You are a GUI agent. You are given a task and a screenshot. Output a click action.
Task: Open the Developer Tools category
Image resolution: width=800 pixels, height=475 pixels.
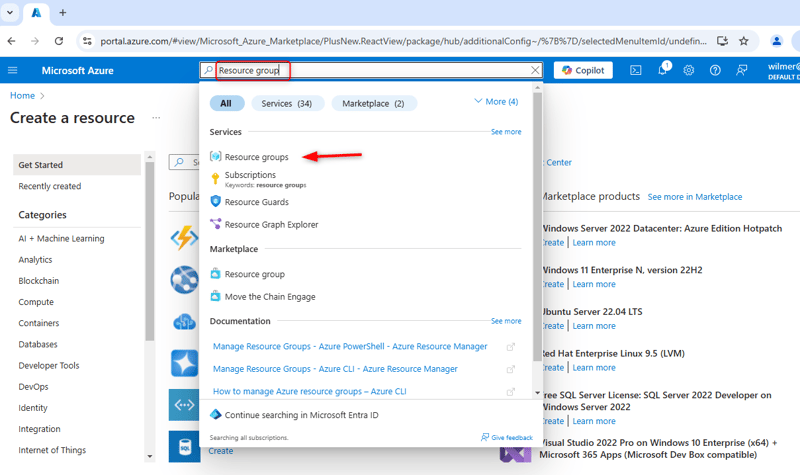[49, 365]
